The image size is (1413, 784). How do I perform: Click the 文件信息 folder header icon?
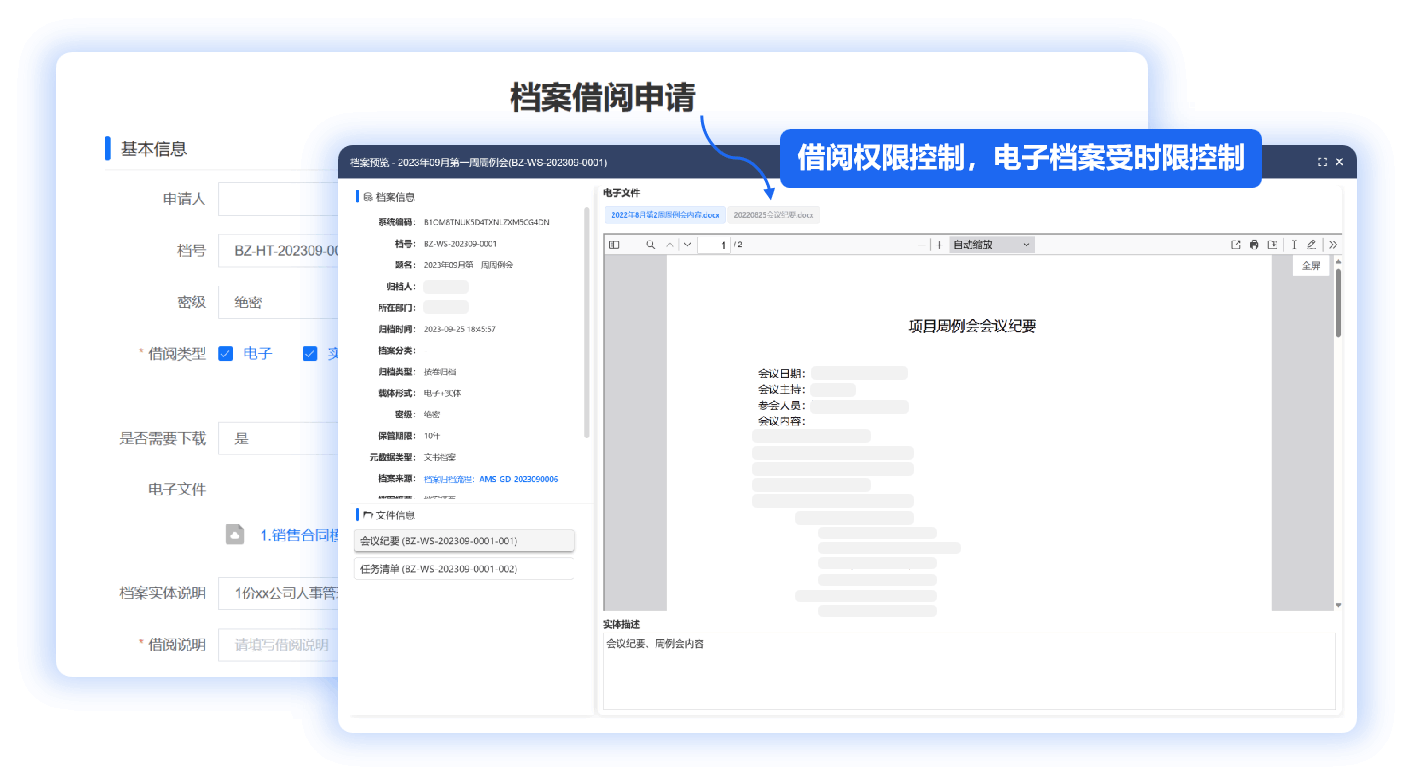coord(368,515)
